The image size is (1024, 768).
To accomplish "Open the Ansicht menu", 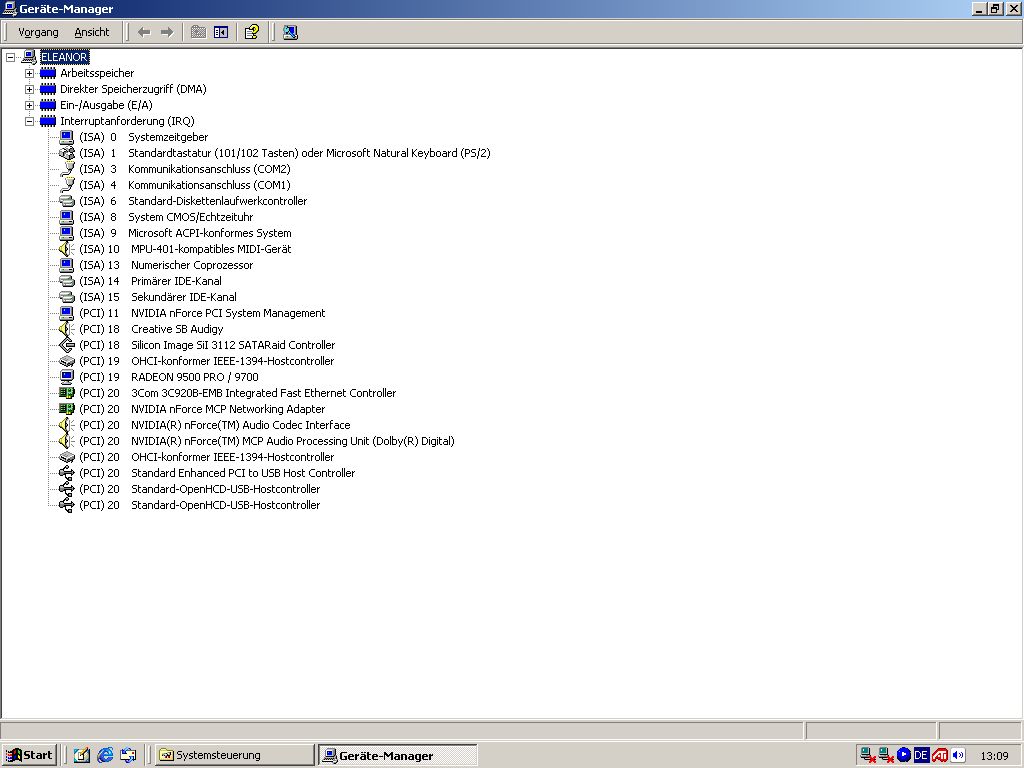I will coord(92,32).
